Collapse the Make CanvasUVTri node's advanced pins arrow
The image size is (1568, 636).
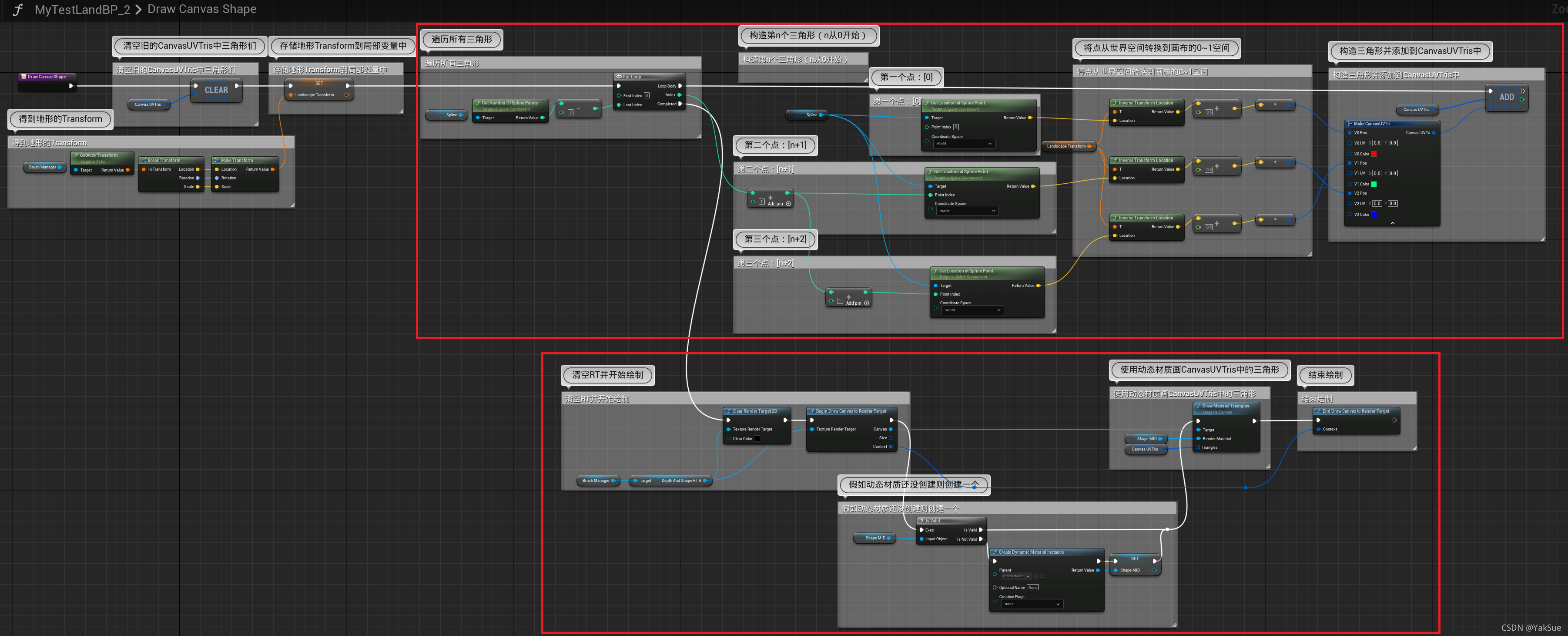pos(1392,223)
